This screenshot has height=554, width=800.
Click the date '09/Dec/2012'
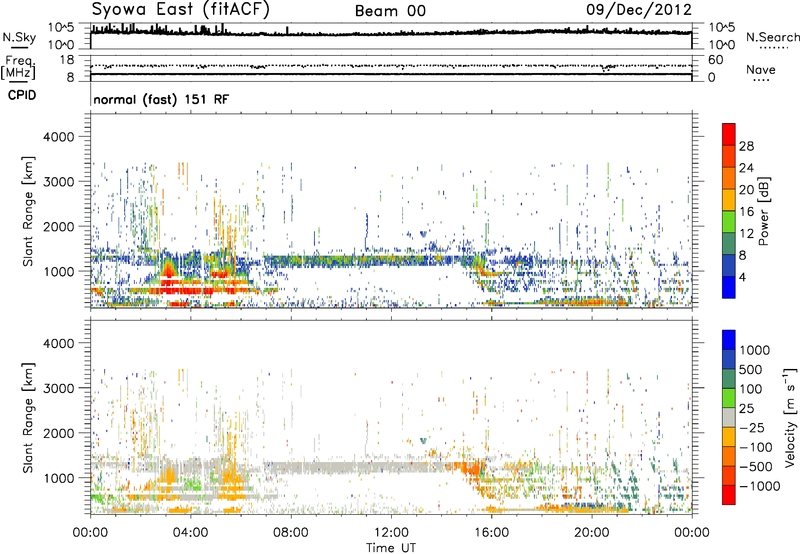click(639, 10)
